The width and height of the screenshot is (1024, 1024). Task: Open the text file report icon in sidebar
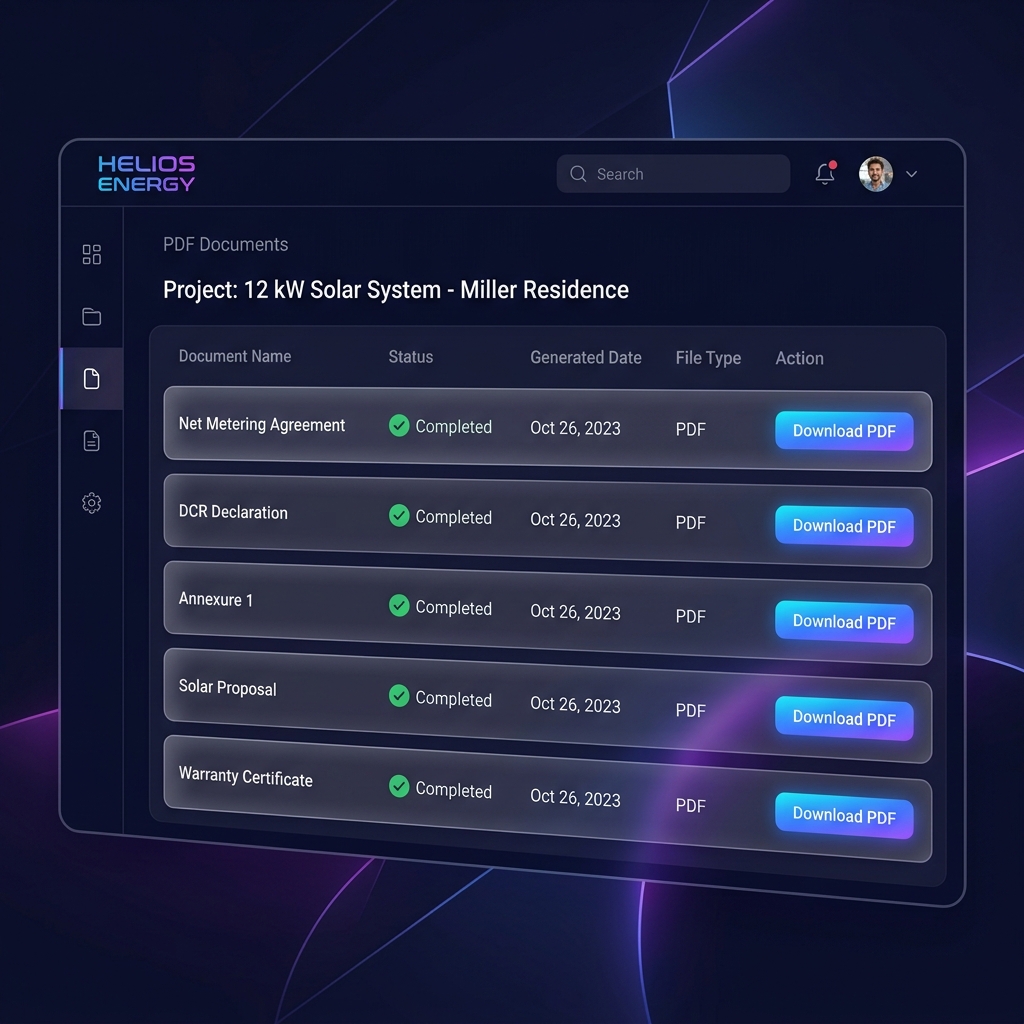pyautogui.click(x=91, y=441)
